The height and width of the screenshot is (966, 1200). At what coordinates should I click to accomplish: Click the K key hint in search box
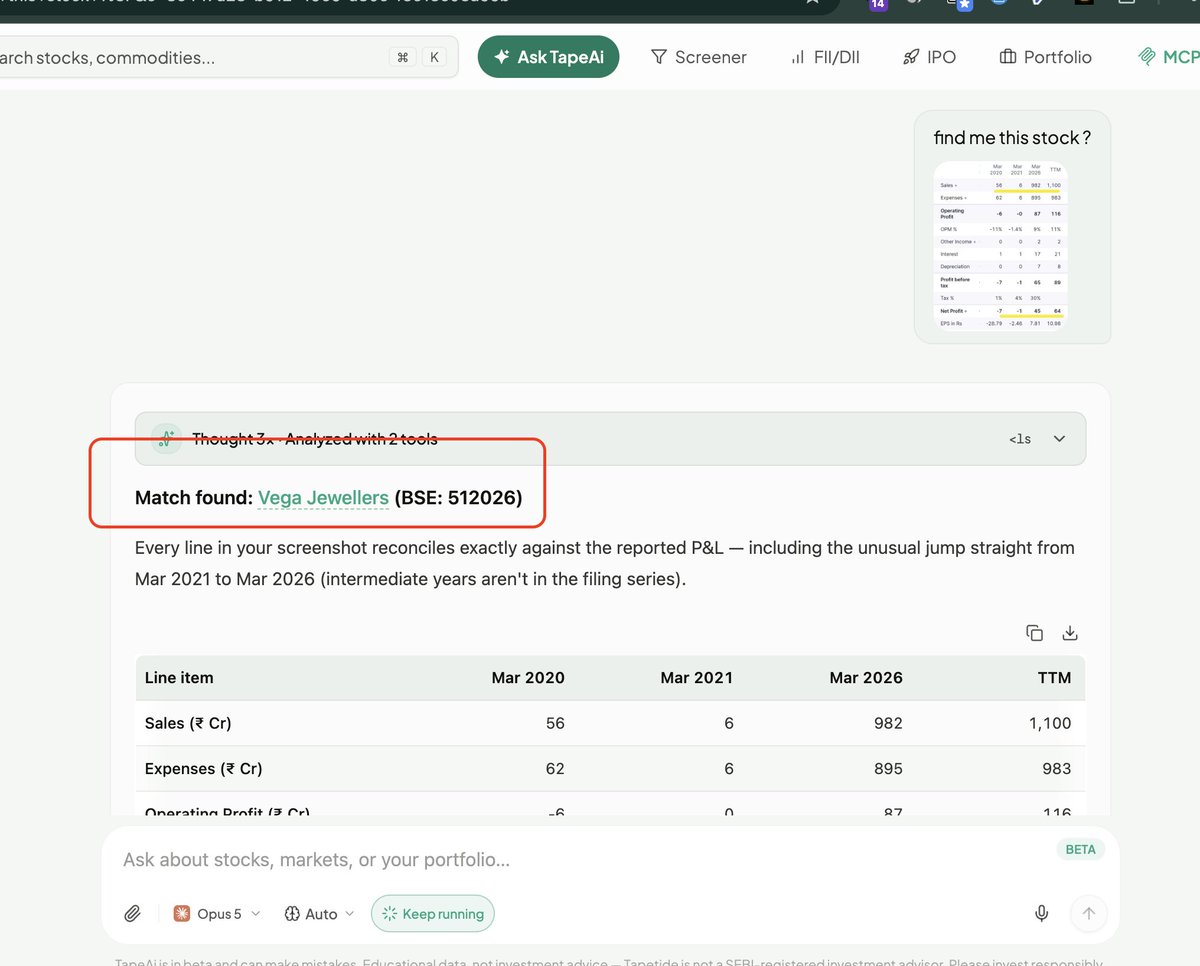pos(434,57)
